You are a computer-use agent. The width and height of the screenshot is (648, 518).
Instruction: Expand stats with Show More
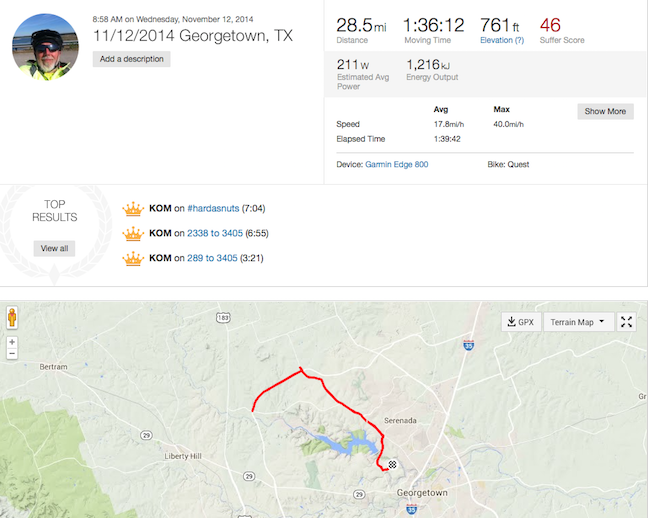pyautogui.click(x=605, y=111)
